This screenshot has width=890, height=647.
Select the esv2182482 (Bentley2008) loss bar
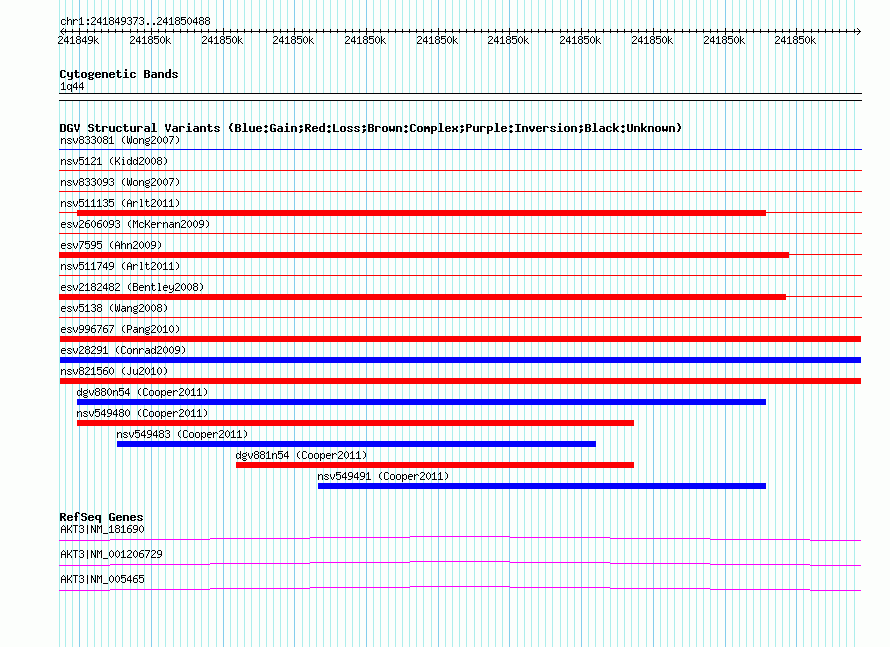(x=423, y=297)
